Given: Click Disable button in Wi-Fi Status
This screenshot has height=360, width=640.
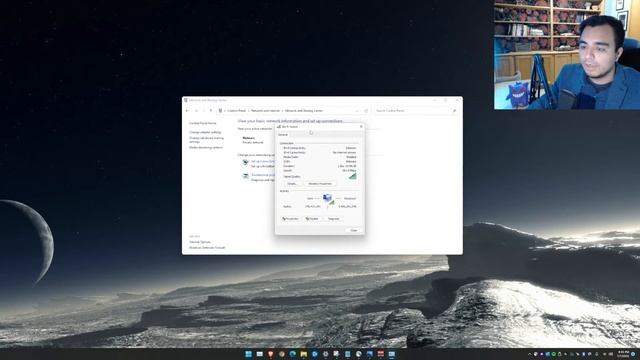Looking at the screenshot, I should tap(312, 219).
